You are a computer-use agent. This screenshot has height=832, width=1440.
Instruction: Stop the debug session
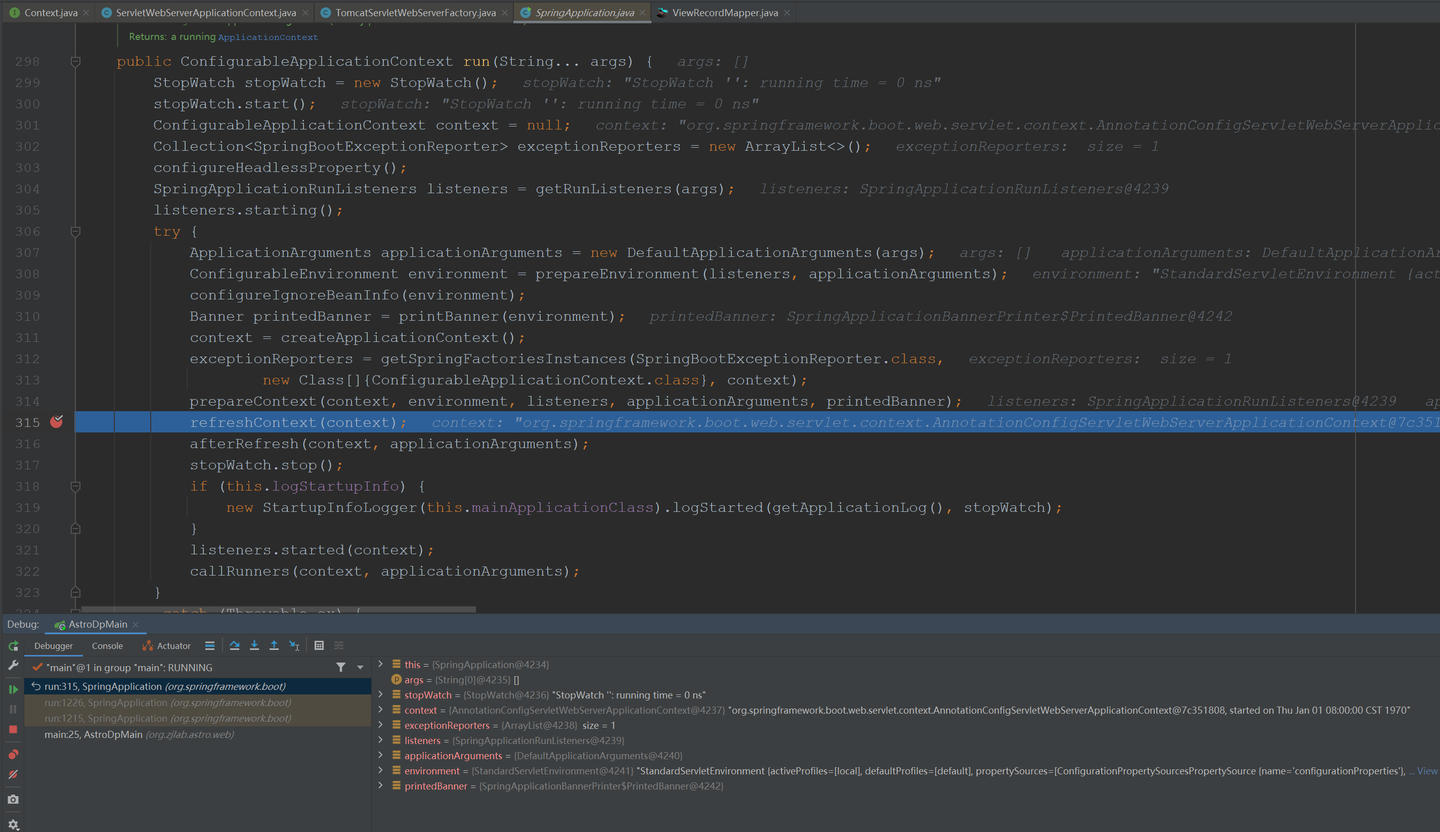13,730
